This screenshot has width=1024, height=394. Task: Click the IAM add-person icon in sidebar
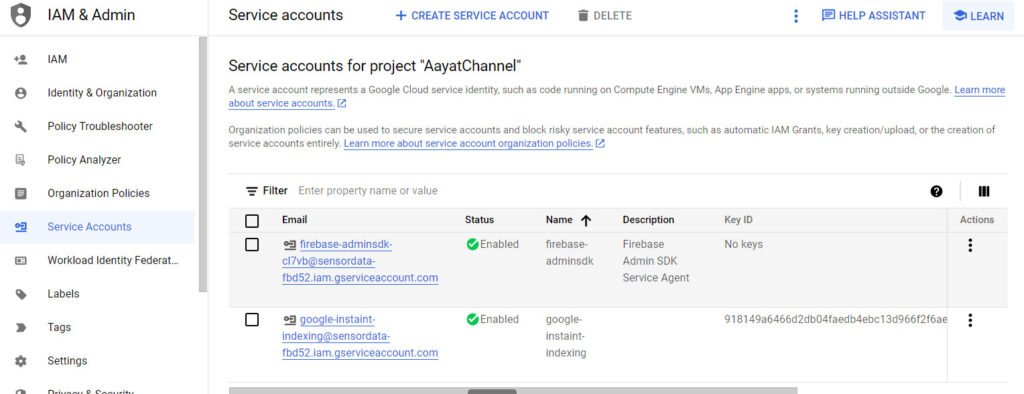[x=21, y=59]
